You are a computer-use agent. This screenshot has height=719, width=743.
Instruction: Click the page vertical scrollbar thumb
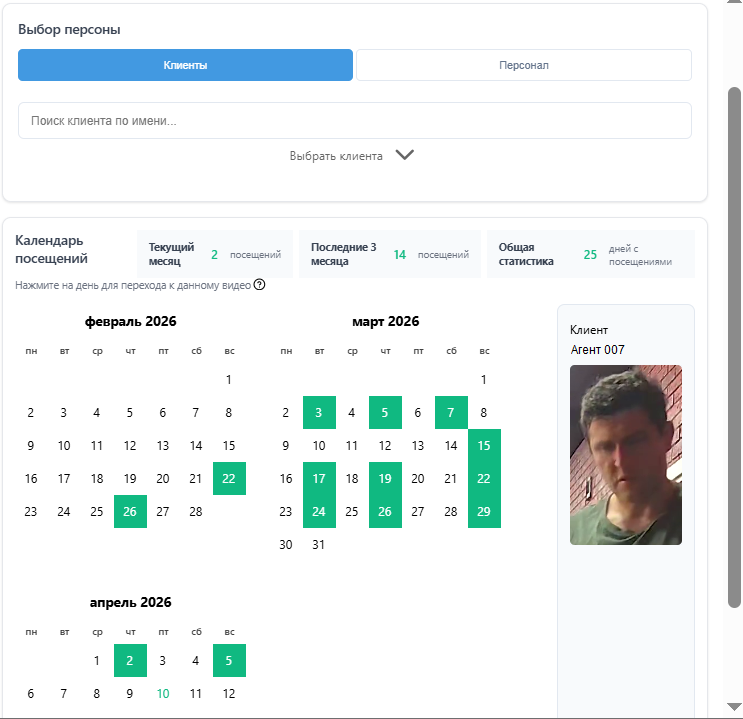pyautogui.click(x=734, y=347)
